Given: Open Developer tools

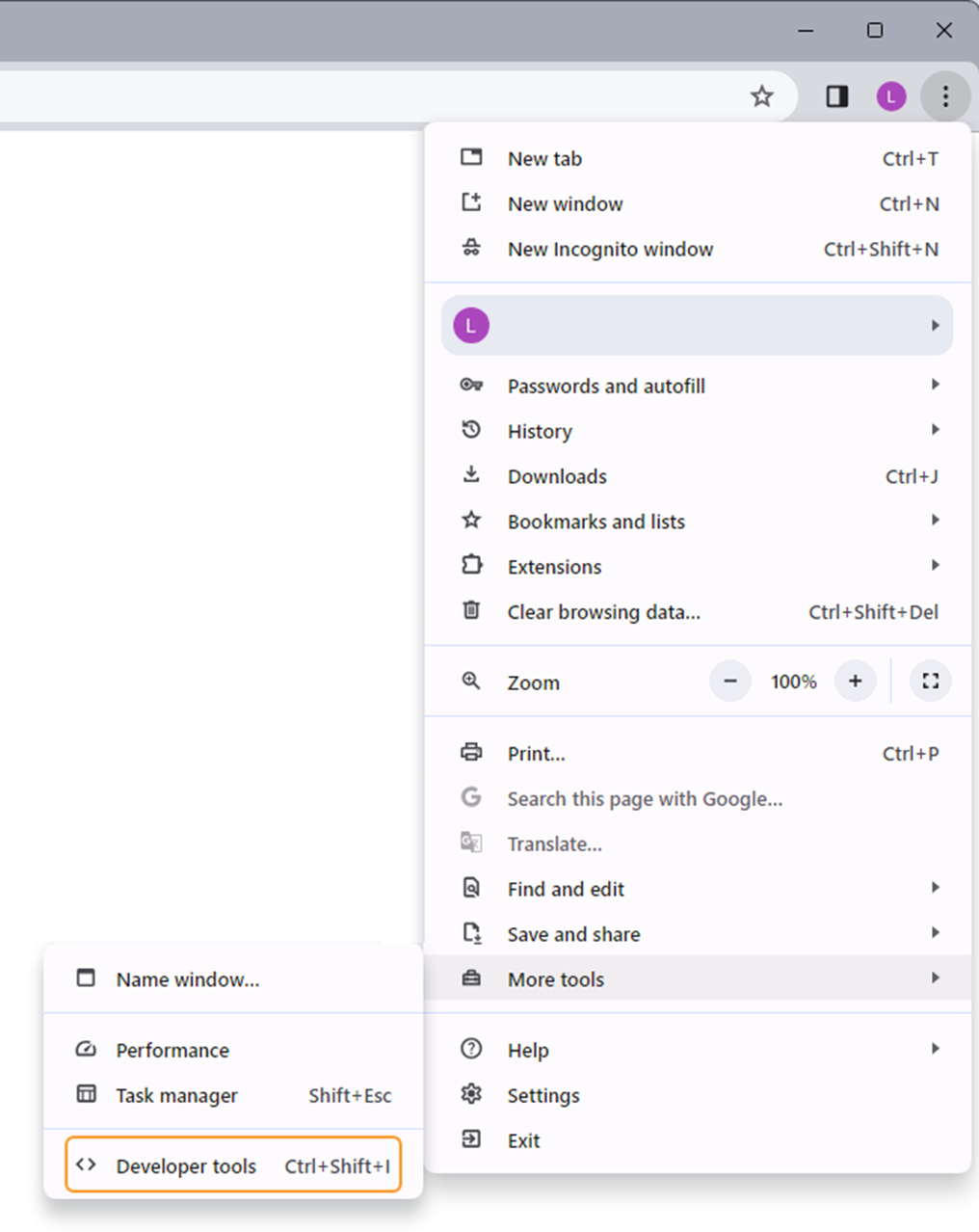Looking at the screenshot, I should pyautogui.click(x=233, y=1165).
